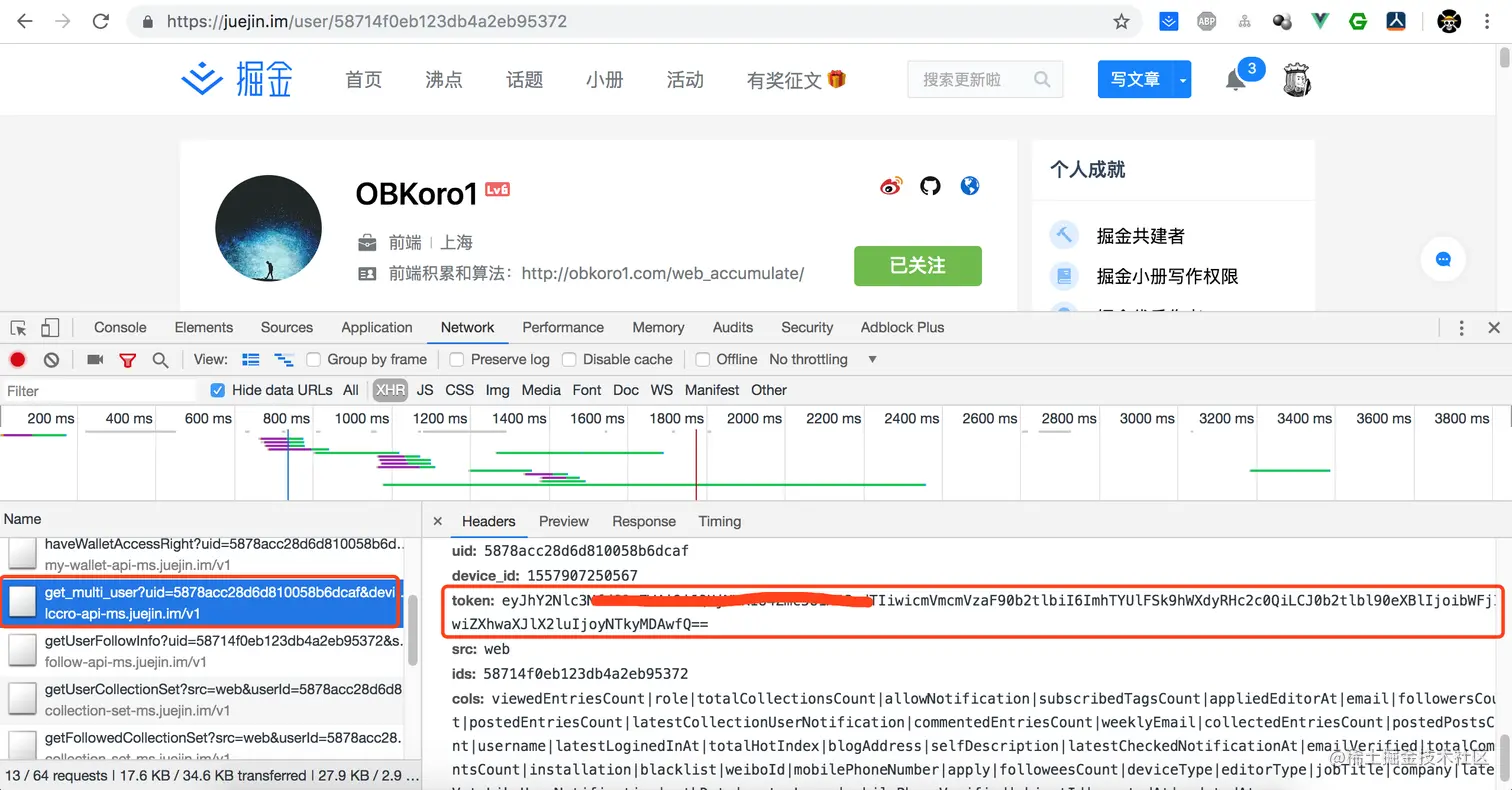
Task: Open OBKoro1's personal website globe icon
Action: click(x=969, y=186)
